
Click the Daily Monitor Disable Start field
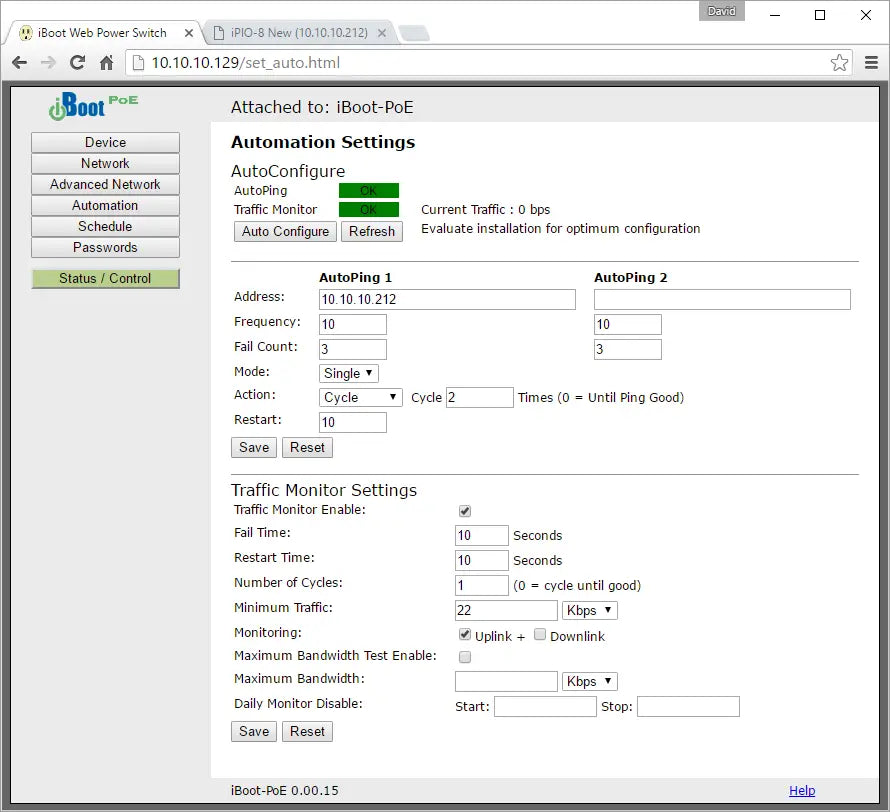(x=545, y=706)
